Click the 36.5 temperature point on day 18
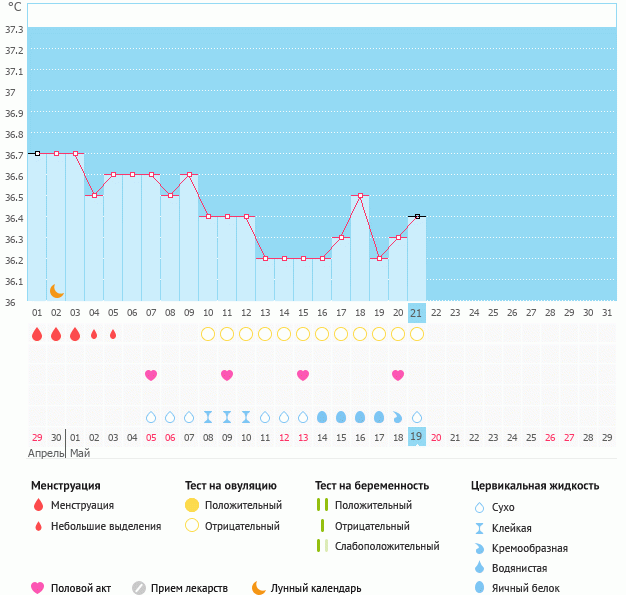The width and height of the screenshot is (626, 595). tap(360, 195)
